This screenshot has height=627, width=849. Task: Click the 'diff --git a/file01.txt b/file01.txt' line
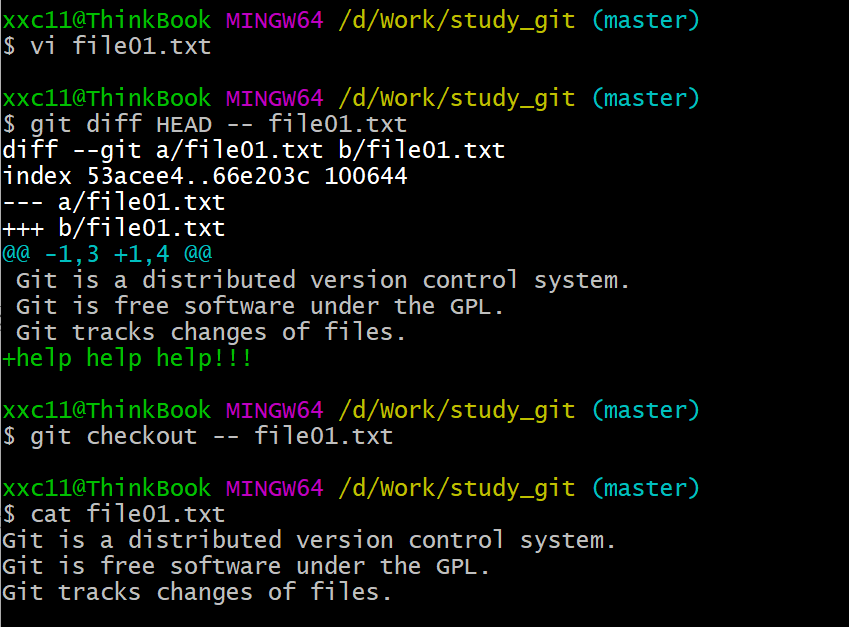coord(253,150)
